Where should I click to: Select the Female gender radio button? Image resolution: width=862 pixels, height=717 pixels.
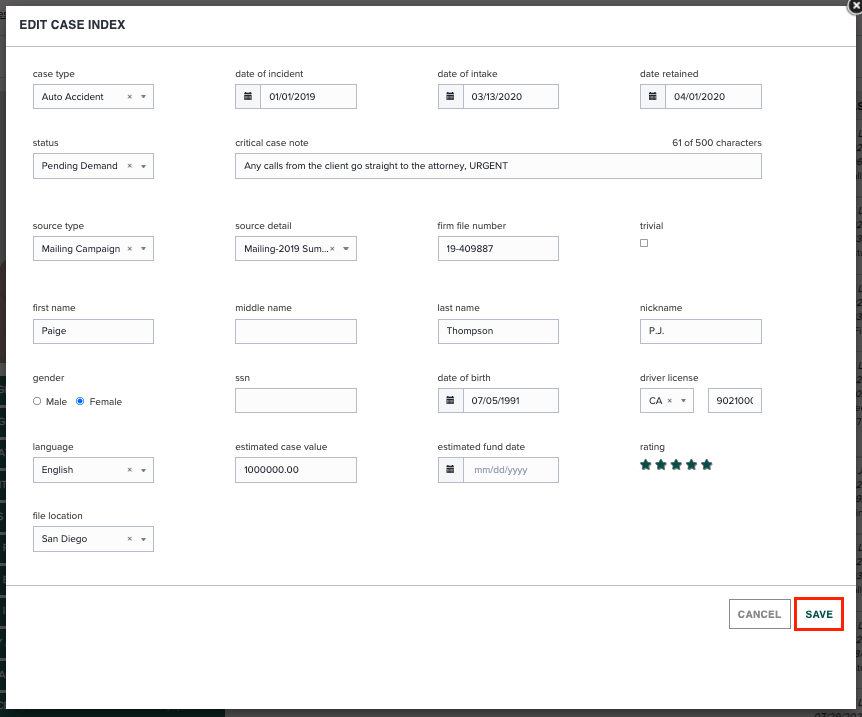coord(80,401)
